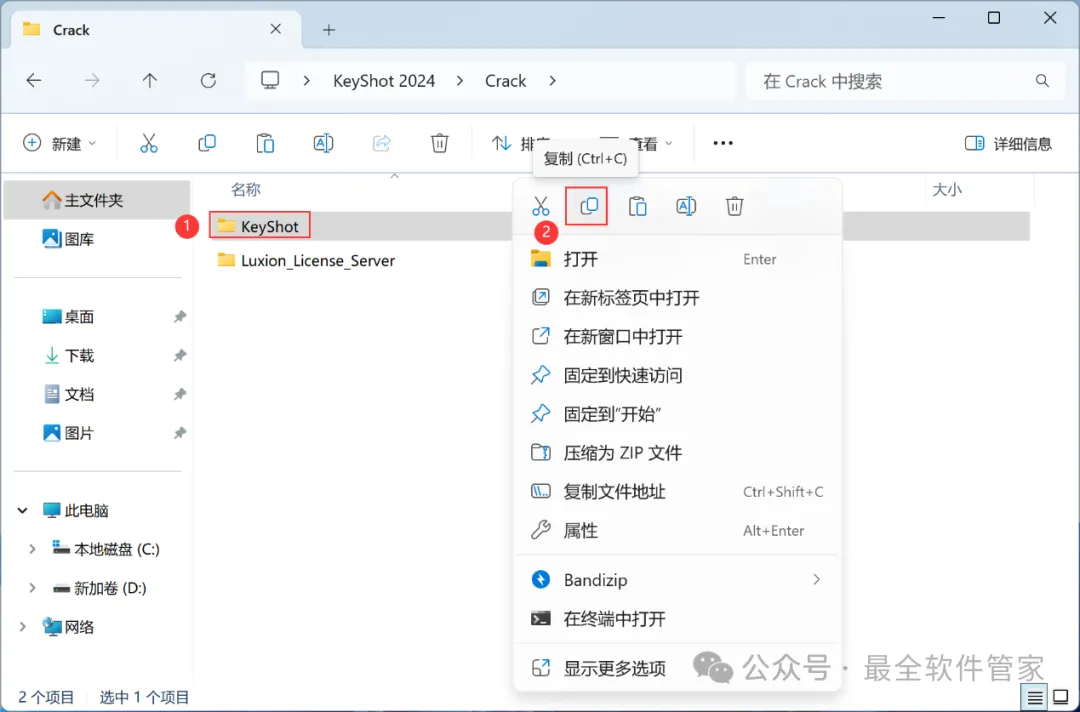Choose 压缩为 ZIP 文件

tap(677, 452)
